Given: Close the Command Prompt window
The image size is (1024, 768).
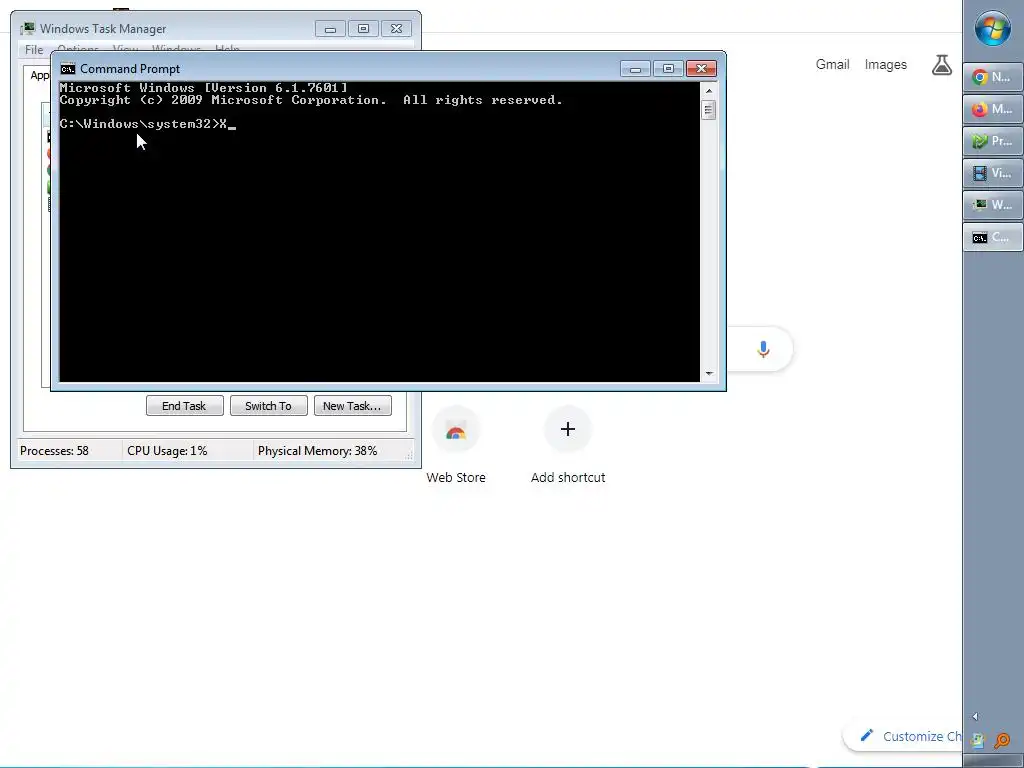Looking at the screenshot, I should [x=701, y=69].
